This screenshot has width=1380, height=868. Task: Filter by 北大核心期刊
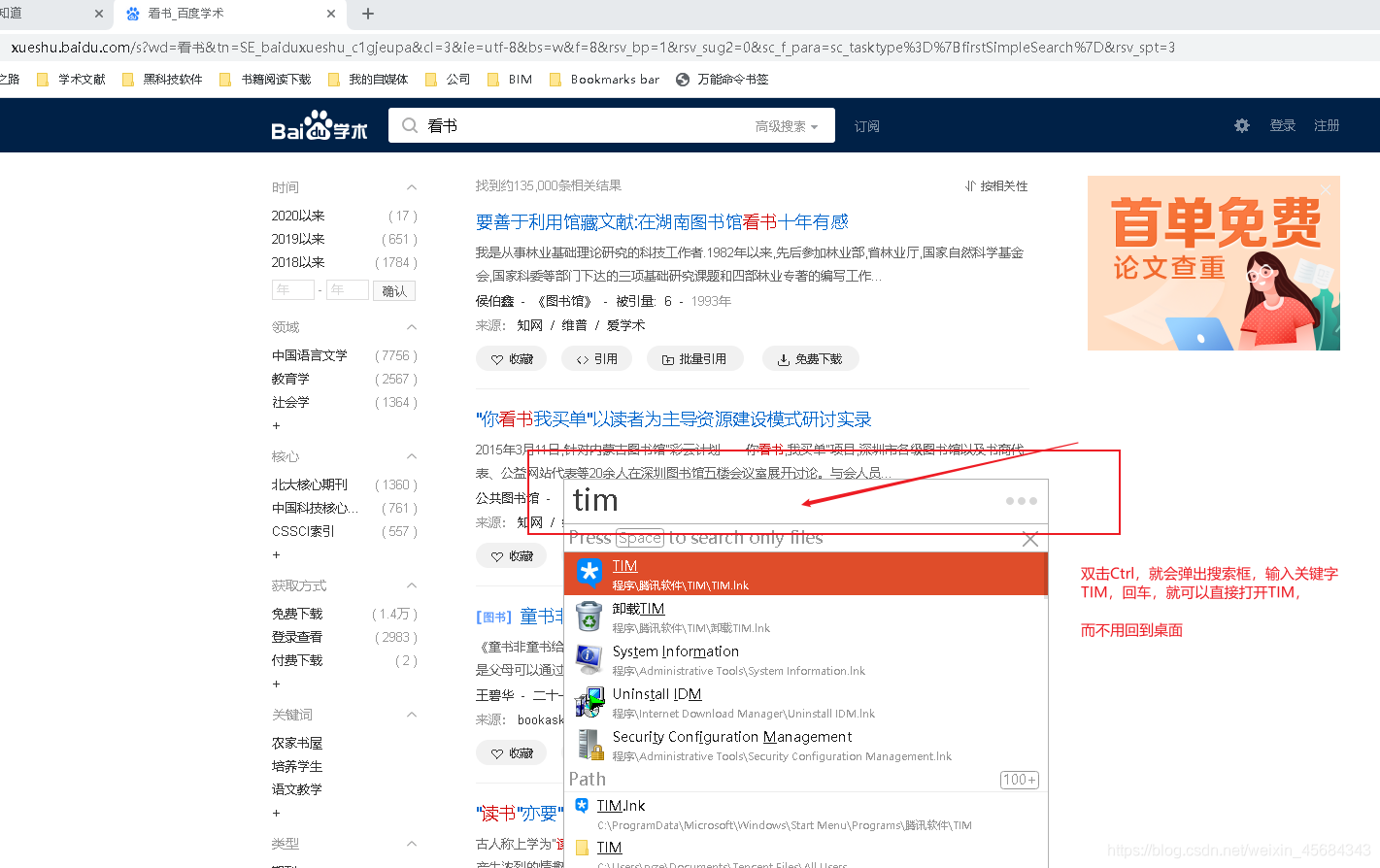(x=310, y=484)
